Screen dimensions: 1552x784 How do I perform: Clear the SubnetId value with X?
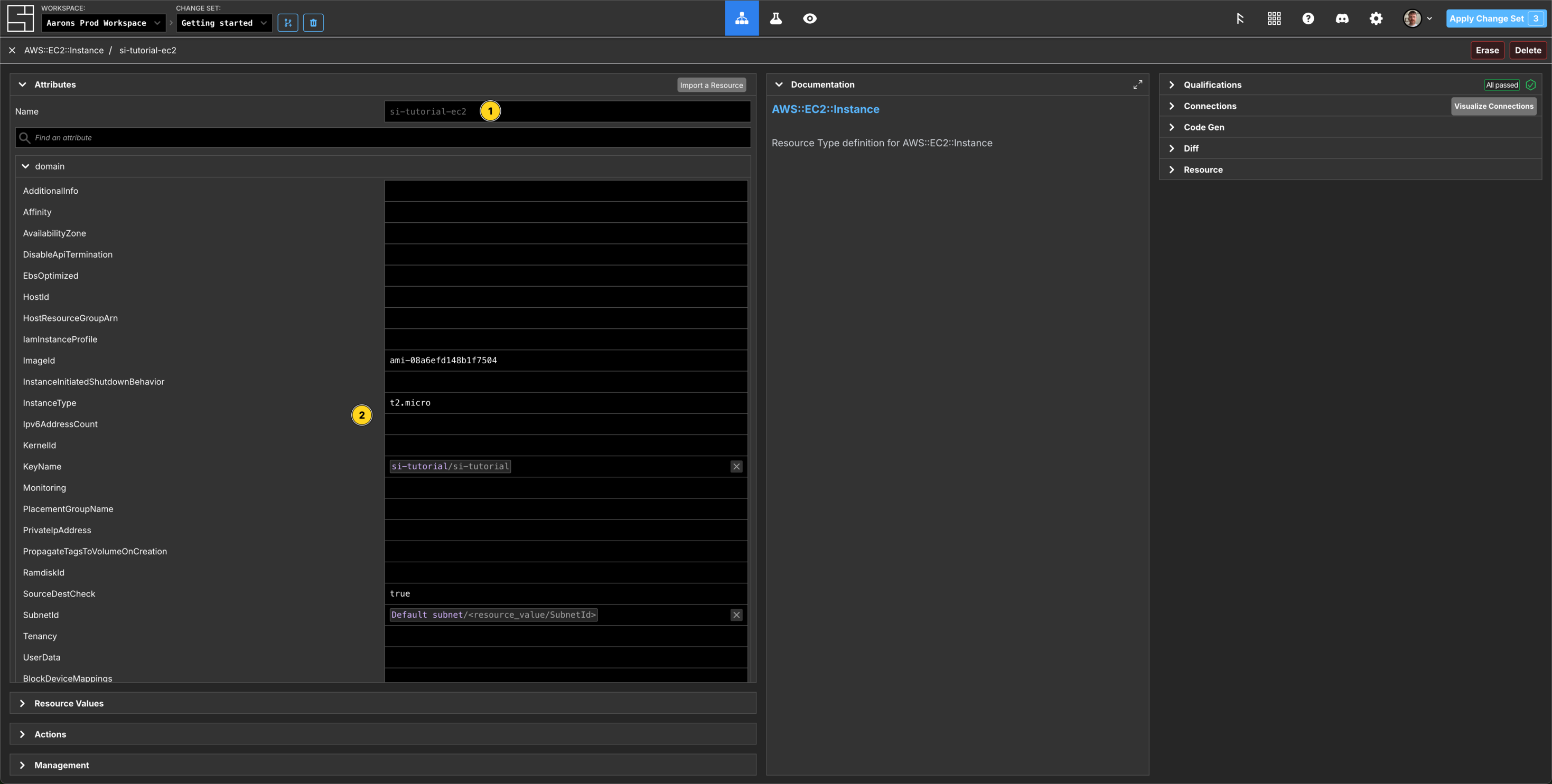pos(736,615)
